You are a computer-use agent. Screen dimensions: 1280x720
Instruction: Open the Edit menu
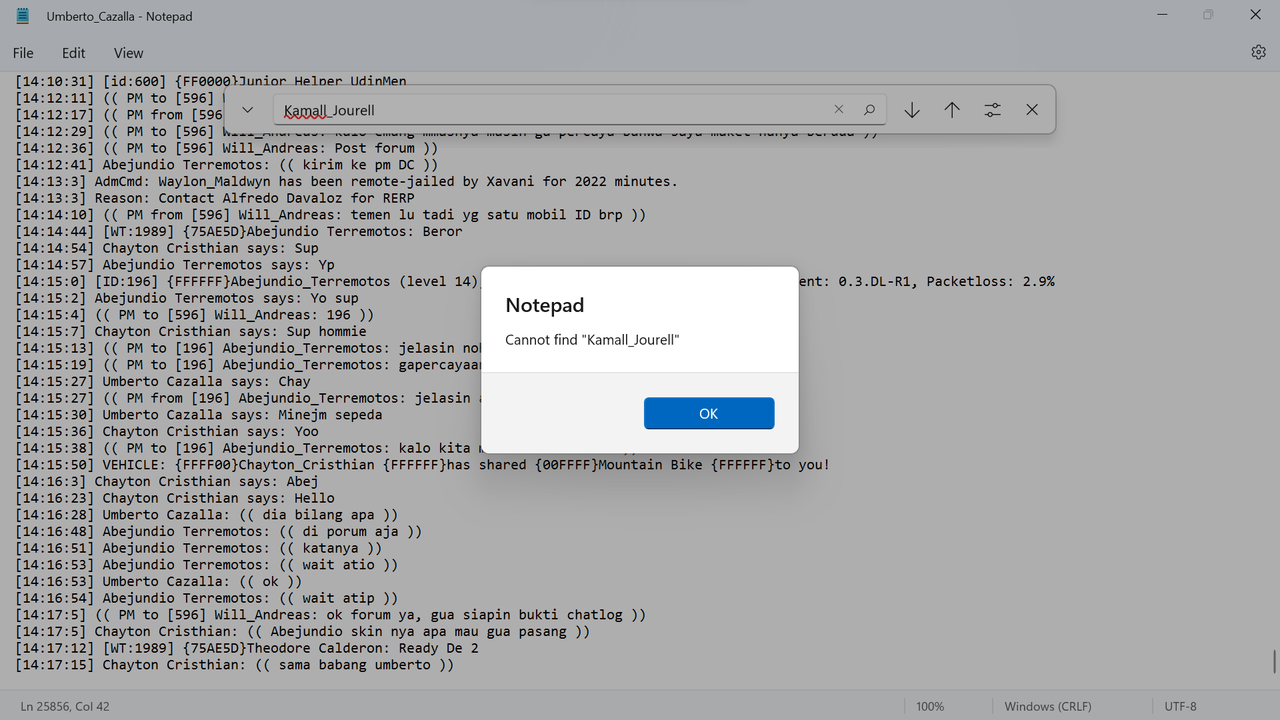tap(74, 53)
